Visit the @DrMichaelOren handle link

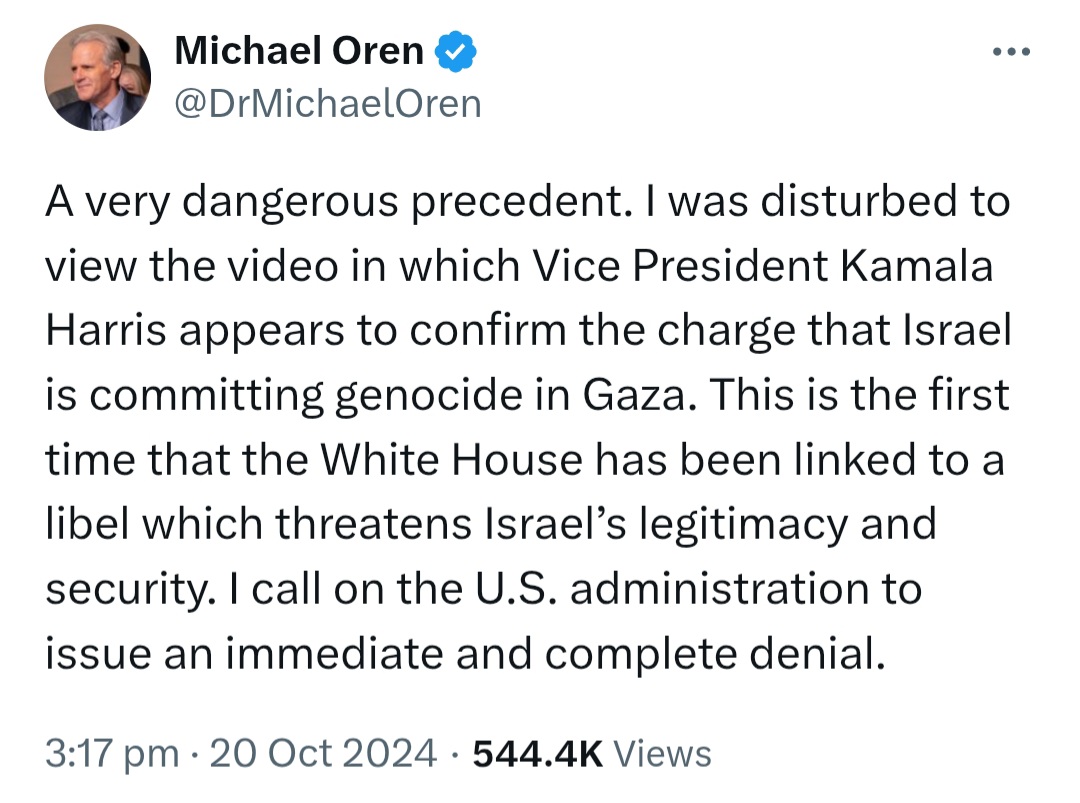tap(328, 104)
